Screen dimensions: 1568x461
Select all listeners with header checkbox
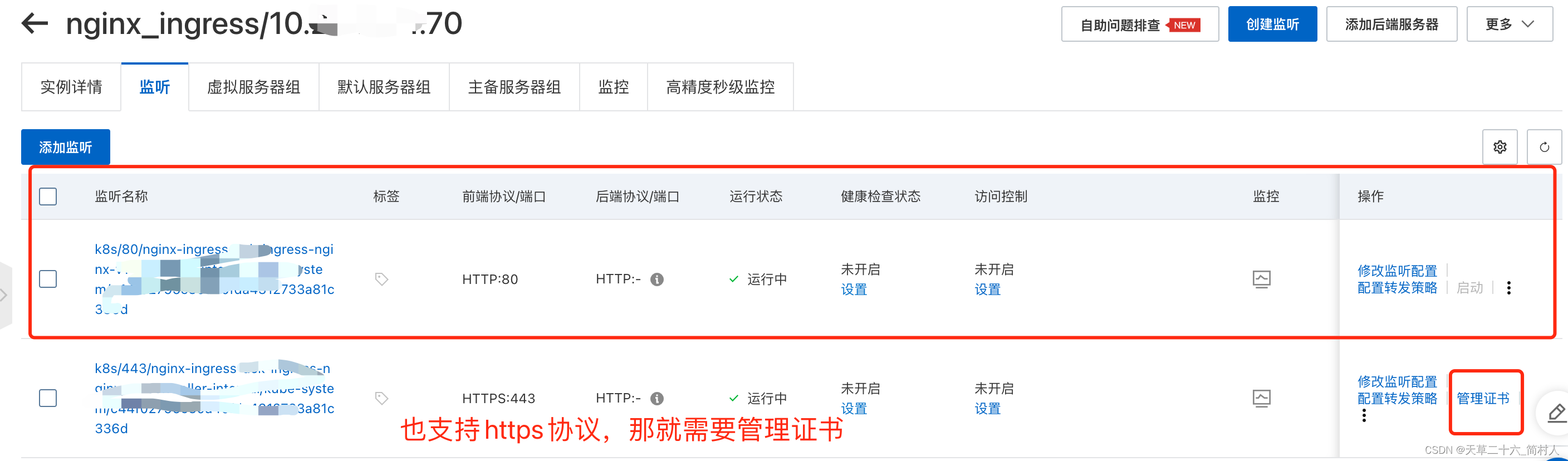pos(48,196)
